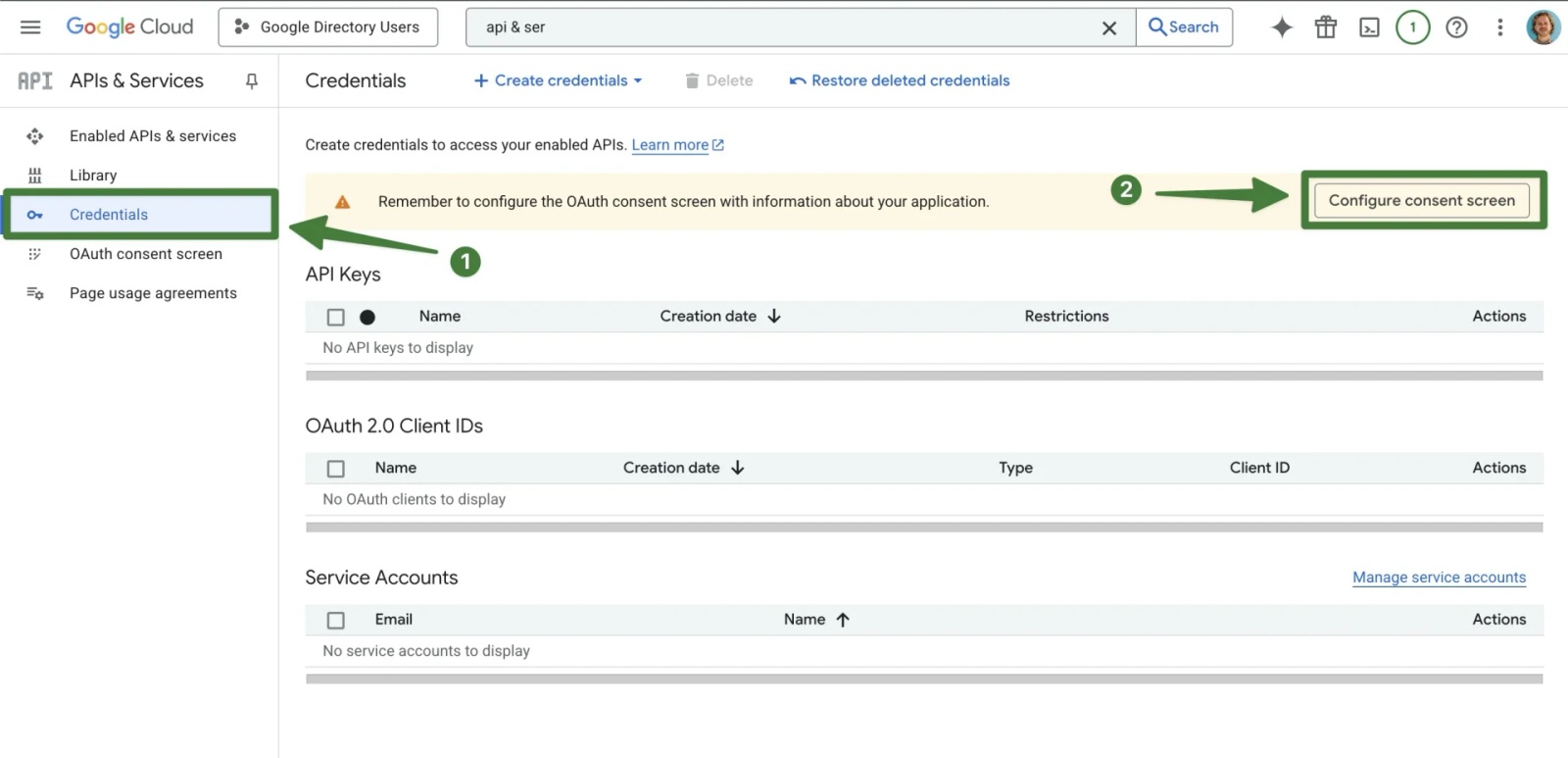1568x758 pixels.
Task: Click the black status dot in API Keys header
Action: (367, 317)
